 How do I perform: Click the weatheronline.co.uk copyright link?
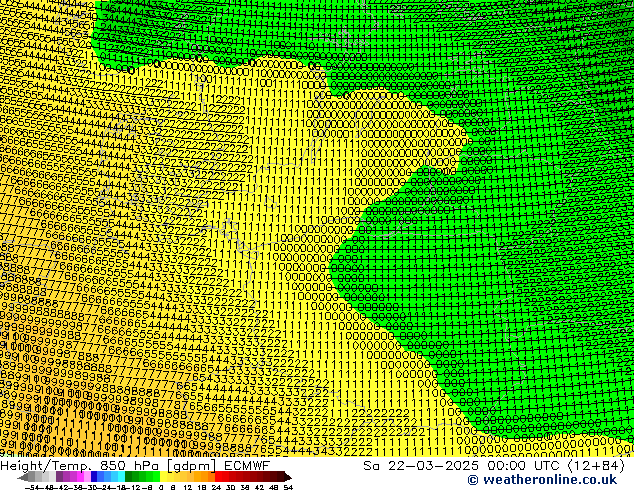[542, 480]
